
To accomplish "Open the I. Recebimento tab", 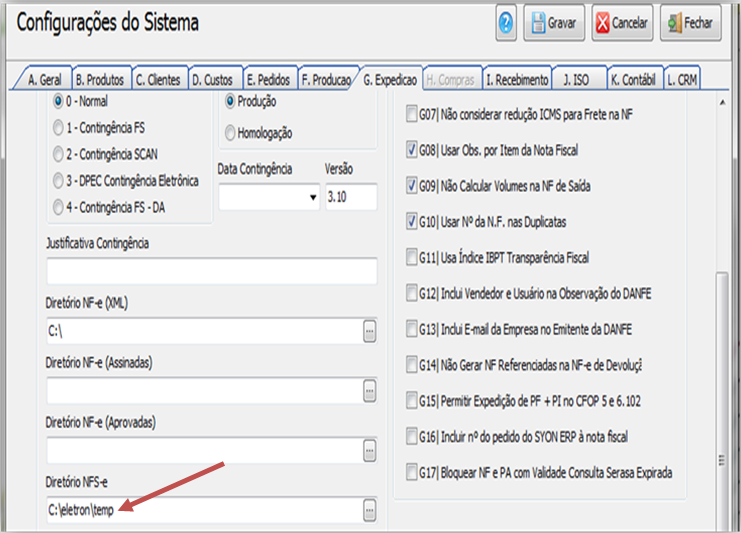I will click(x=516, y=79).
